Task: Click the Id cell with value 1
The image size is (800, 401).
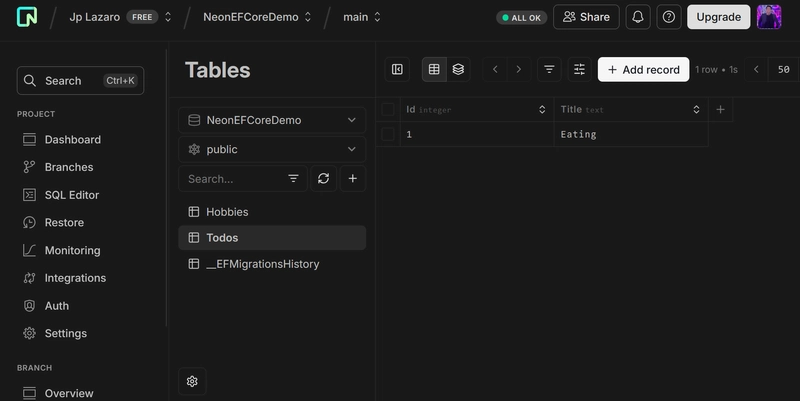Action: 477,134
